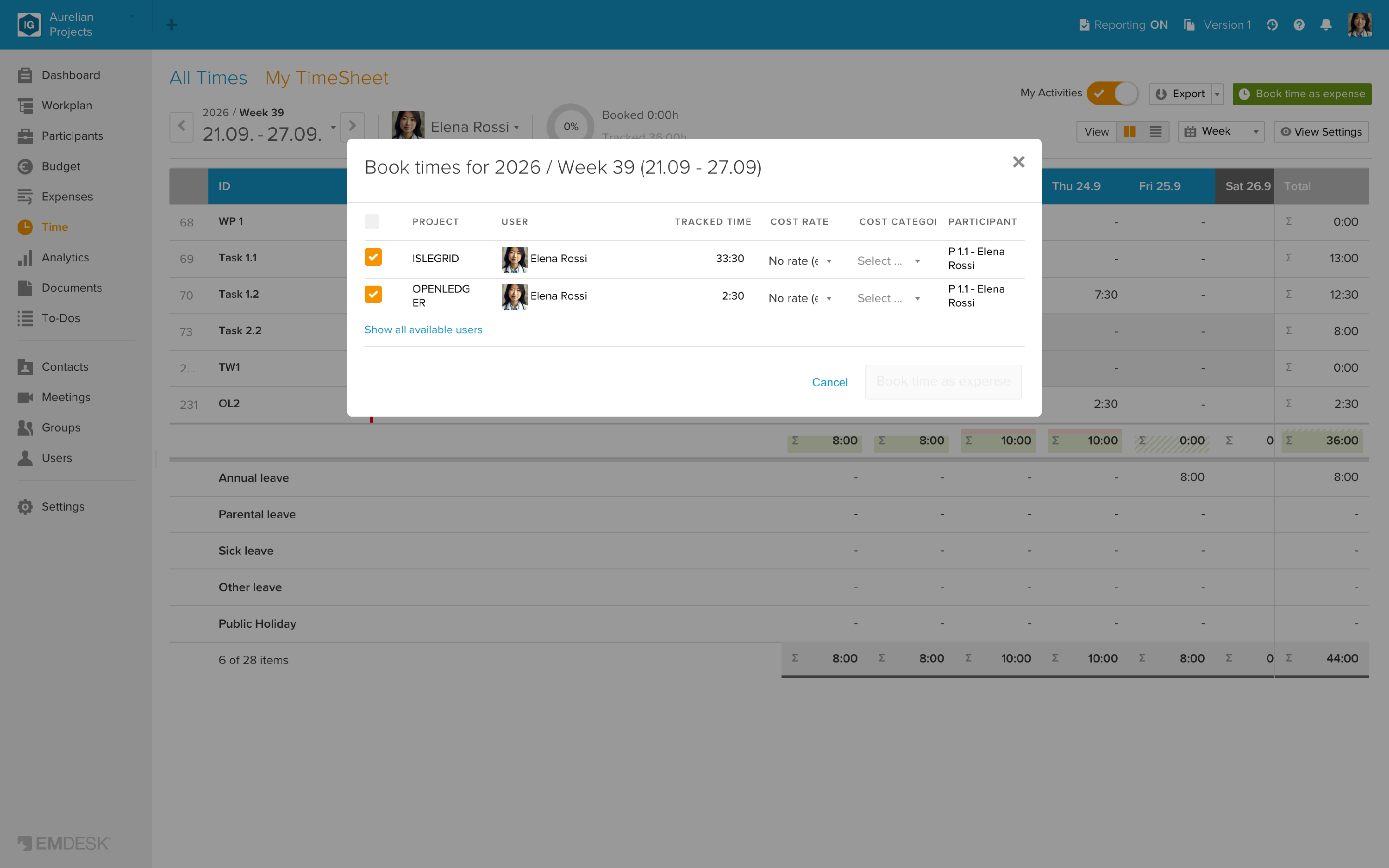
Task: Open cost rate dropdown for ISLEGRID
Action: 800,261
